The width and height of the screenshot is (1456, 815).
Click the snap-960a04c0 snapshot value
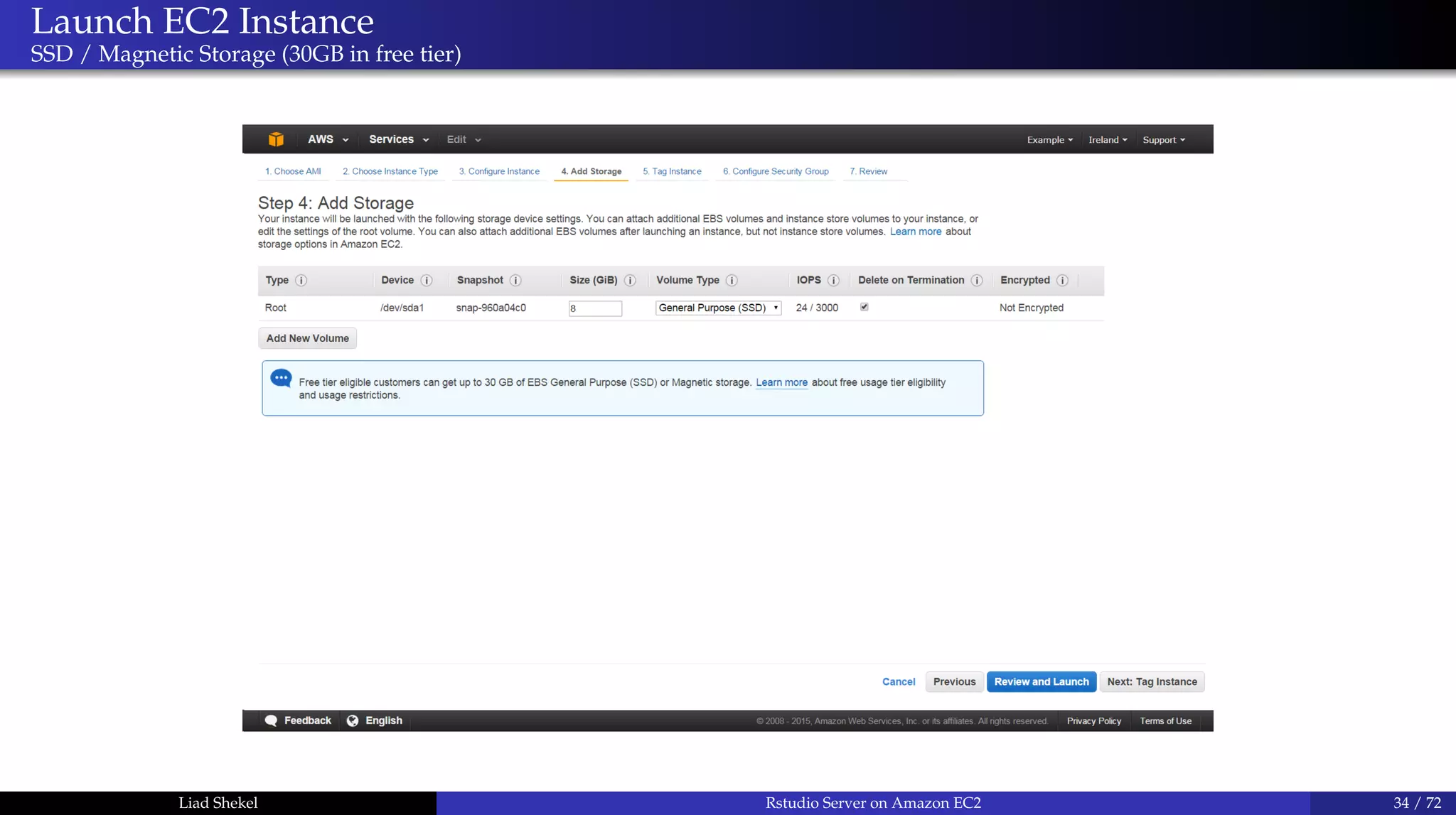click(x=491, y=308)
